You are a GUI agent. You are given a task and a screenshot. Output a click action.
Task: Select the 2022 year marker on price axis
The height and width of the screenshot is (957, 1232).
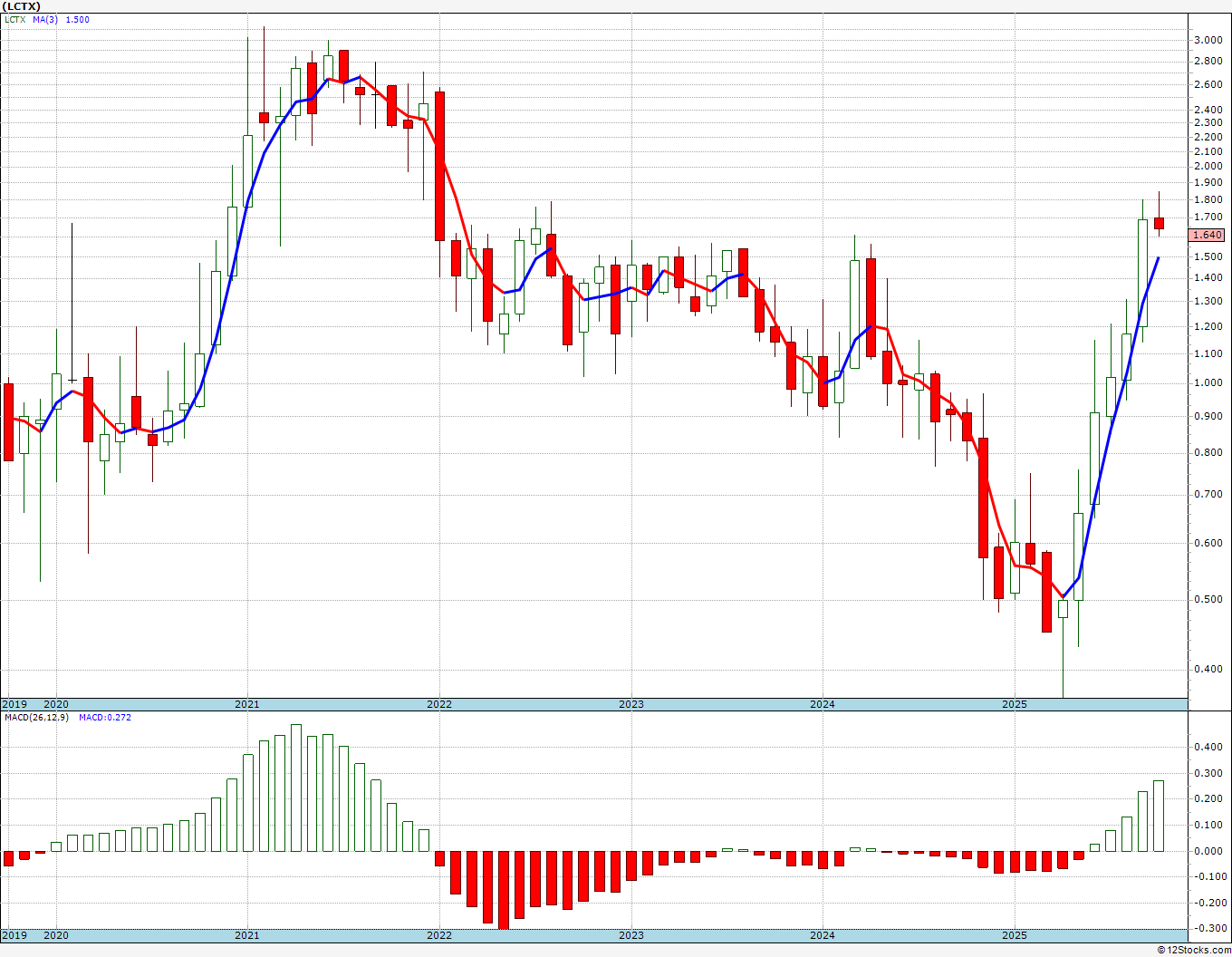pyautogui.click(x=438, y=704)
